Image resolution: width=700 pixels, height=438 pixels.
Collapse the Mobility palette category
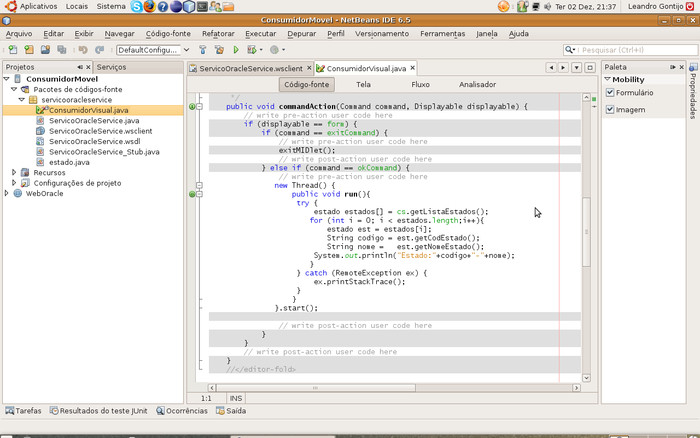[607, 79]
